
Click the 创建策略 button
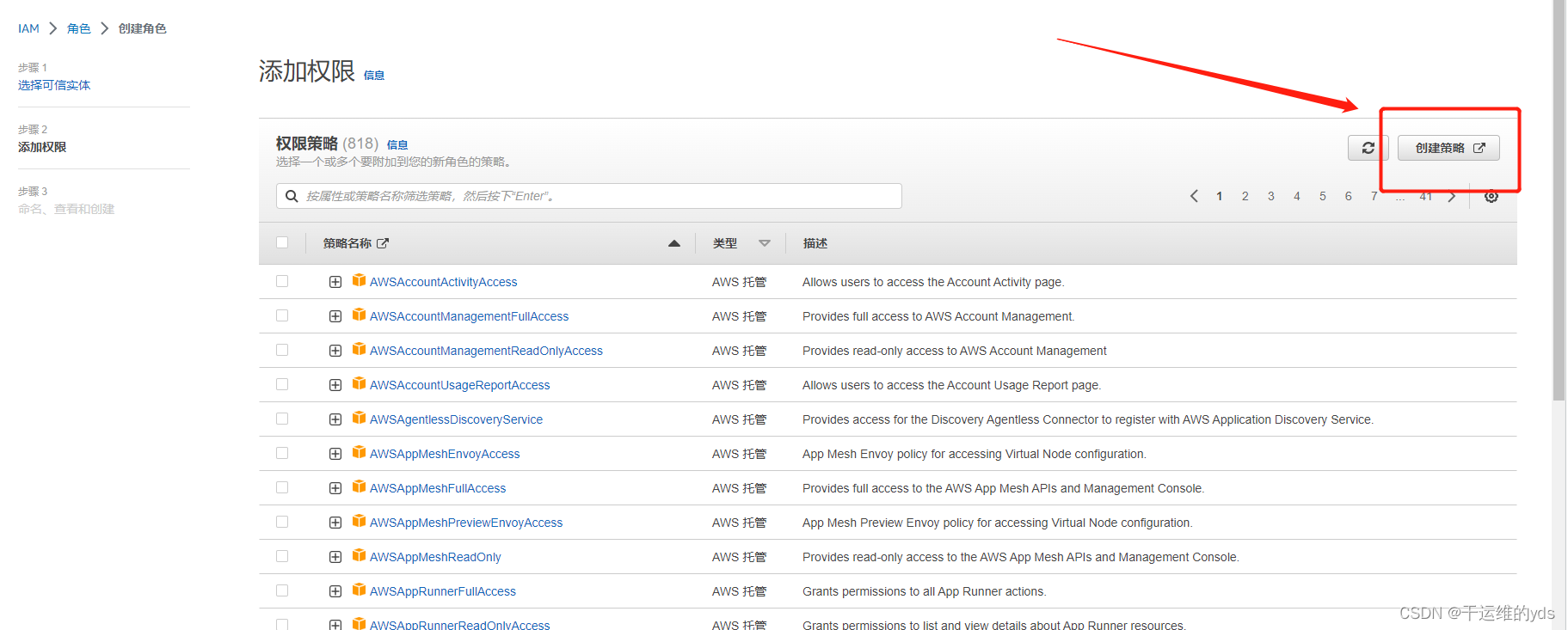click(x=1448, y=148)
